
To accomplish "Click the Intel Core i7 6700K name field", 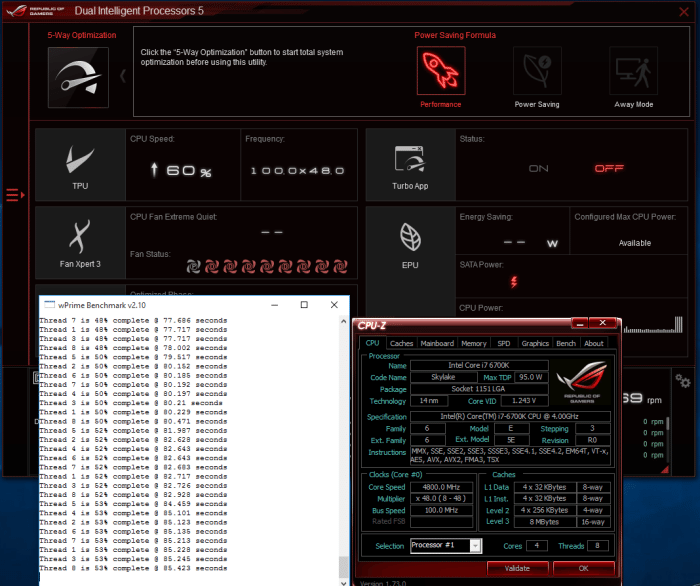I will click(x=479, y=366).
